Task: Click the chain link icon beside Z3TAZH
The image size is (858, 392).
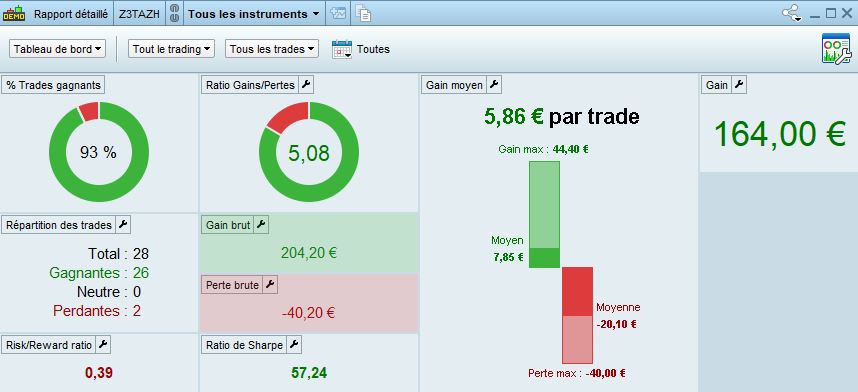Action: [175, 14]
